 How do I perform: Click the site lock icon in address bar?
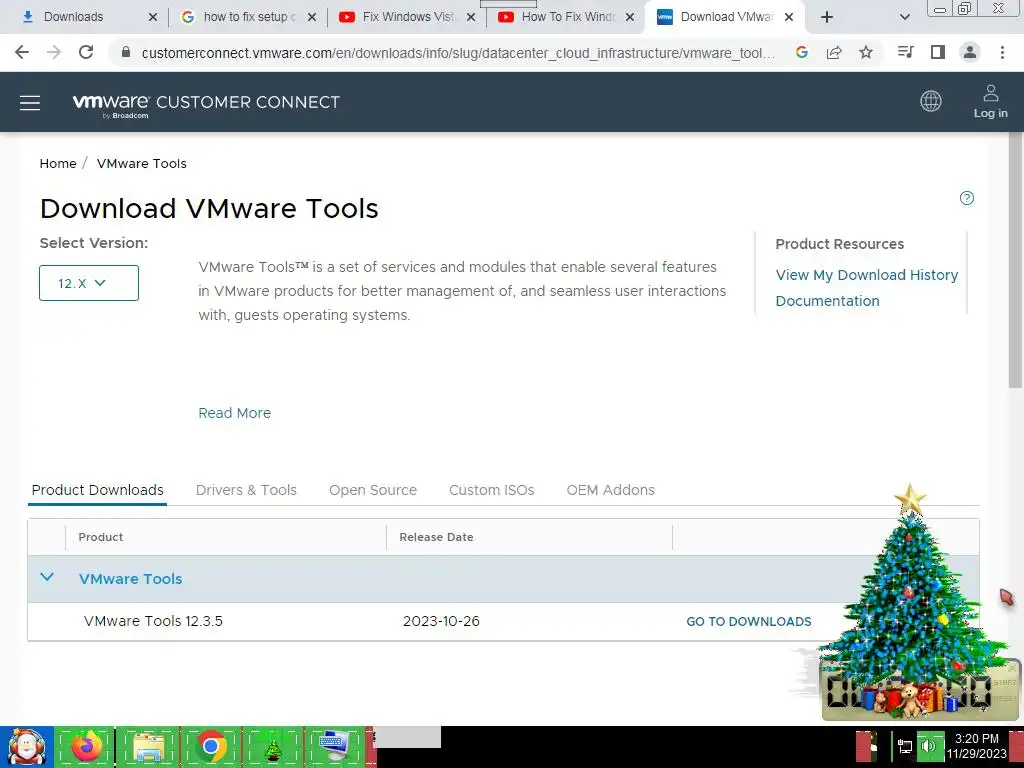pyautogui.click(x=126, y=52)
